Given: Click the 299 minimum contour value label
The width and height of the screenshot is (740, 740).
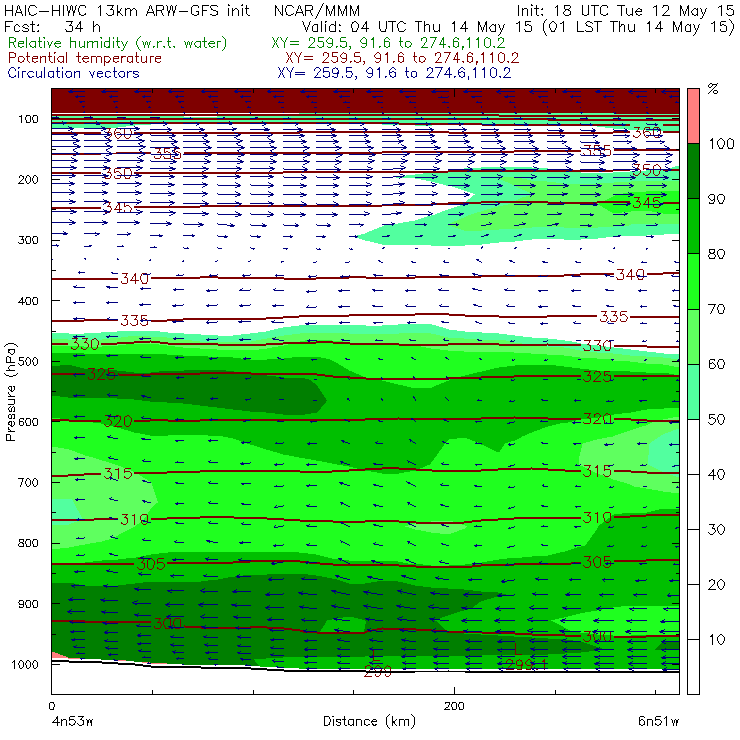Looking at the screenshot, I should 378,672.
